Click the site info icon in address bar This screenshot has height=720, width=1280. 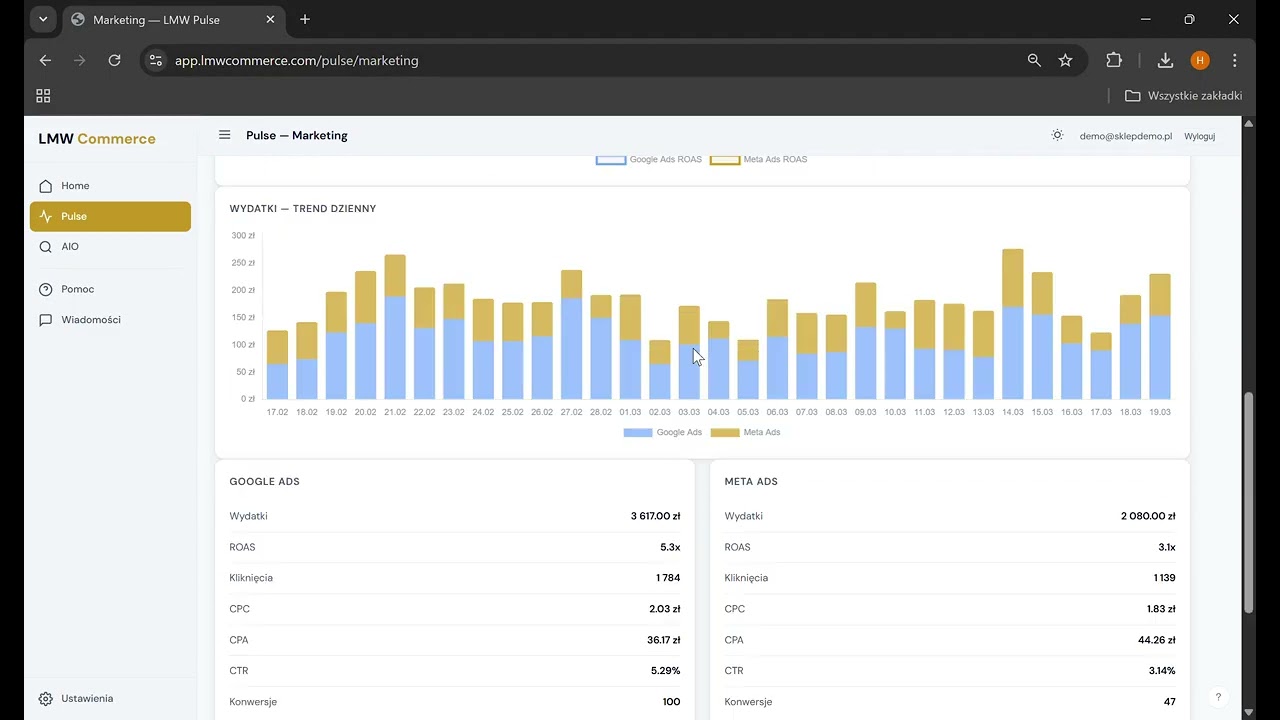pos(155,60)
